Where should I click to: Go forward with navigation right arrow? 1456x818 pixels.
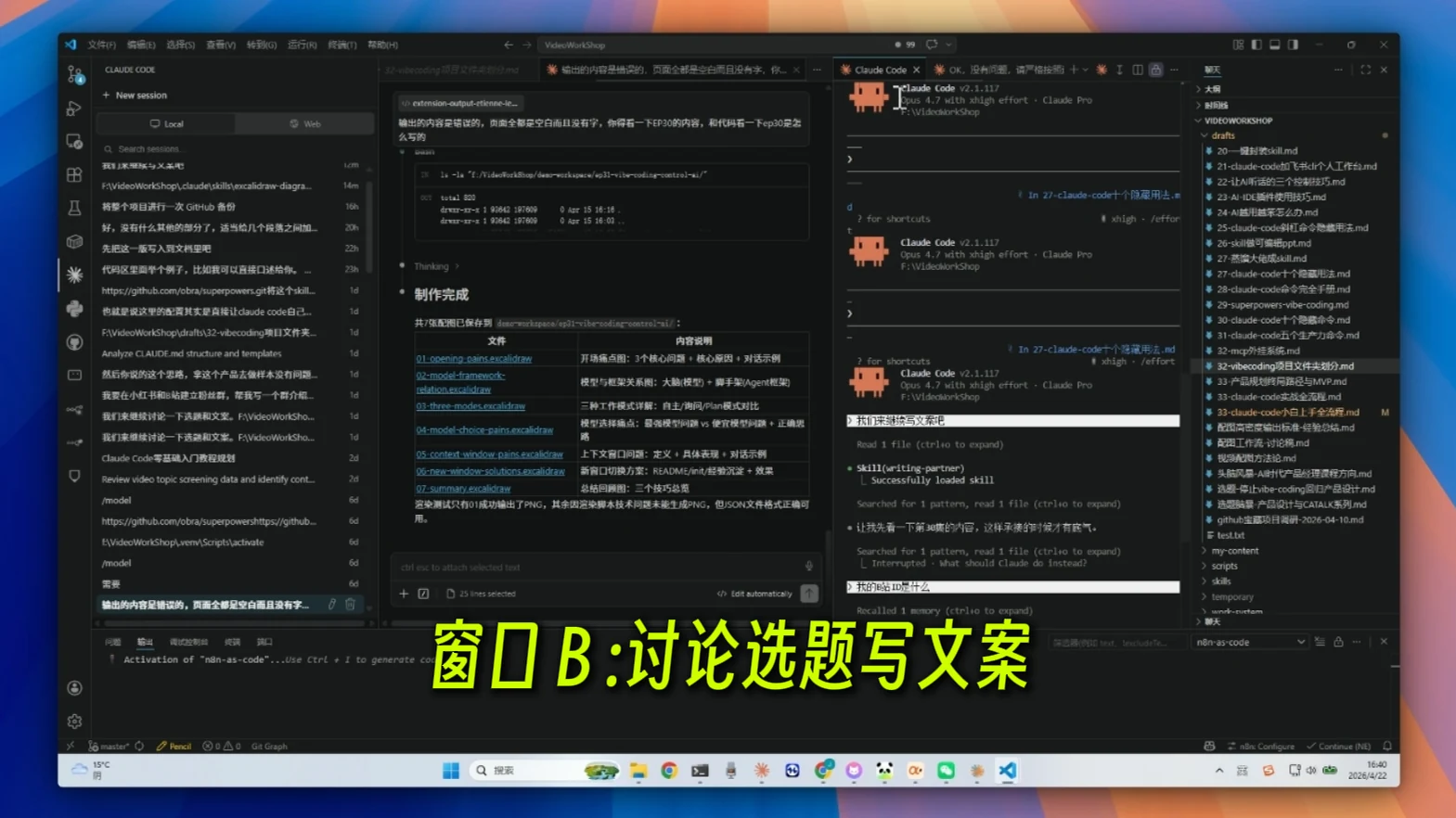pos(527,45)
